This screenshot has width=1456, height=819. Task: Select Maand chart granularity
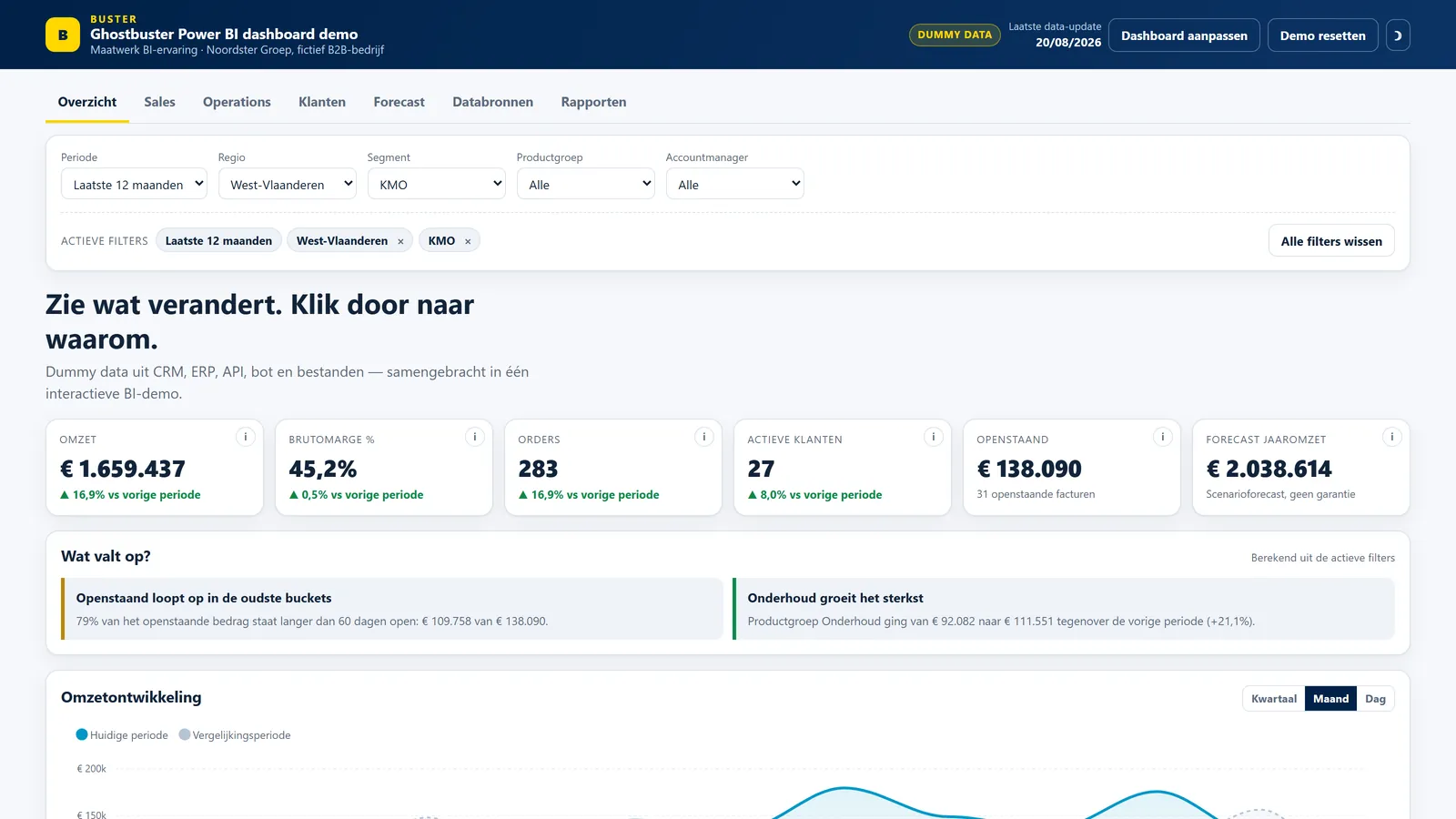(x=1330, y=699)
